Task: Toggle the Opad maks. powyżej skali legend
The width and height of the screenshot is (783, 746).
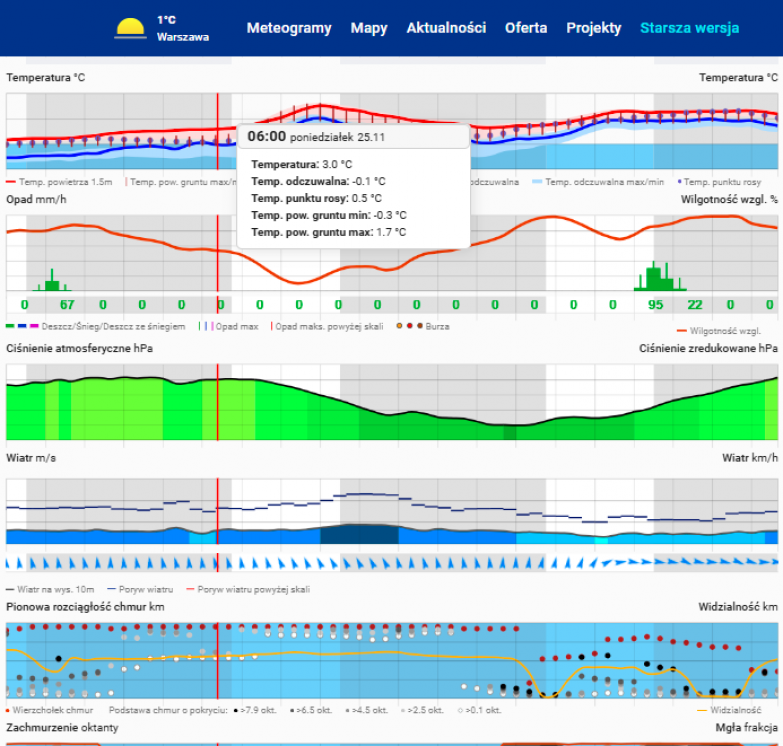Action: pyautogui.click(x=327, y=327)
